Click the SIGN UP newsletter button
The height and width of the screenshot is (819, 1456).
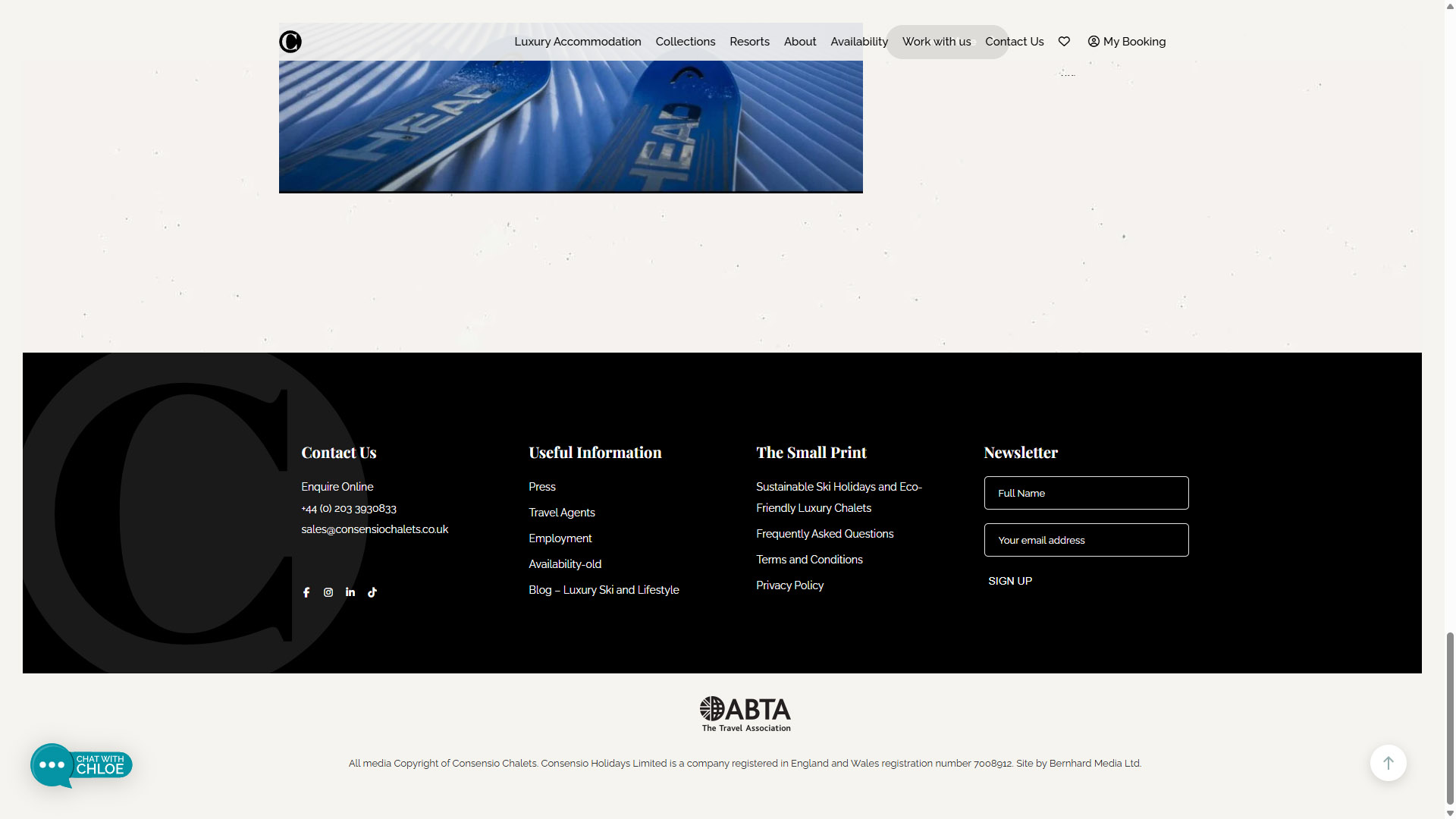pyautogui.click(x=1010, y=581)
